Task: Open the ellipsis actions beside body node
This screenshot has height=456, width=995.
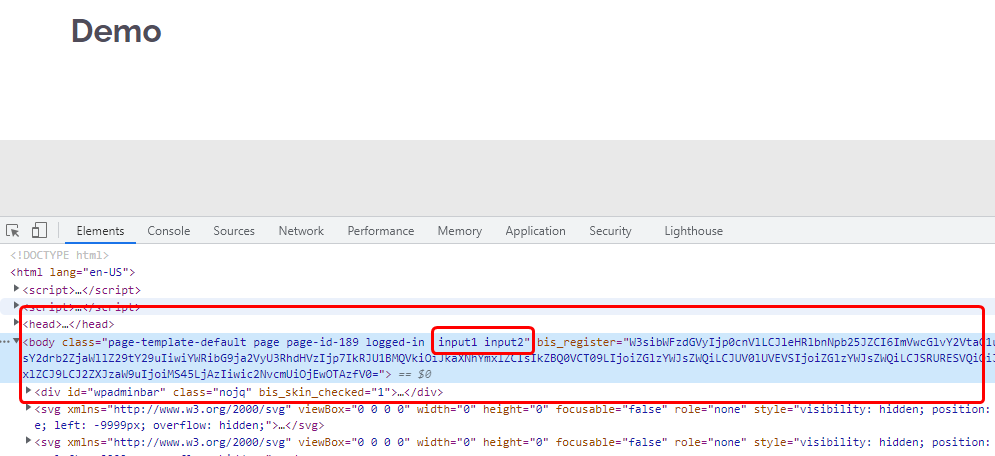Action: click(5, 342)
